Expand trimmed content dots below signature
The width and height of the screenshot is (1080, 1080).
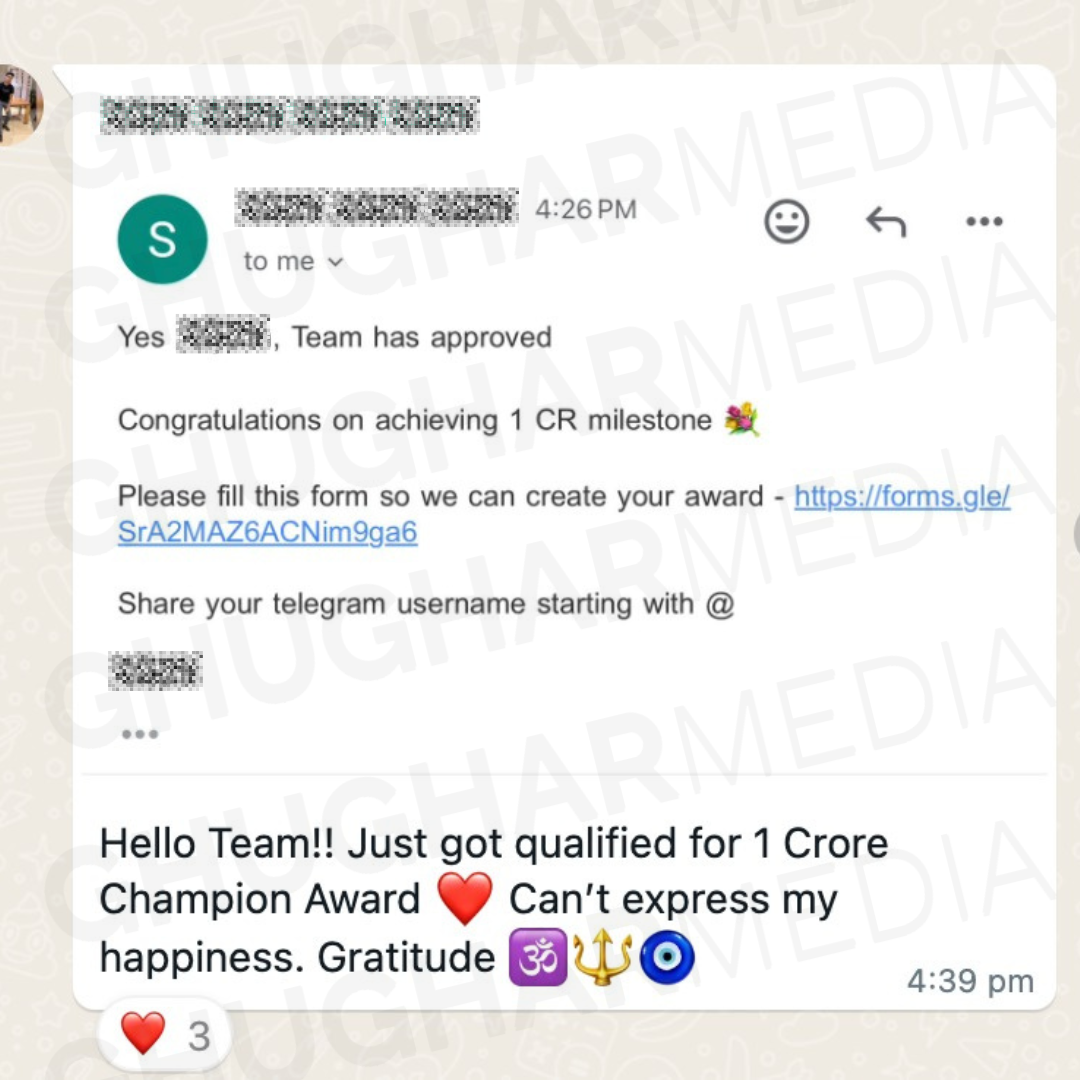[x=140, y=734]
